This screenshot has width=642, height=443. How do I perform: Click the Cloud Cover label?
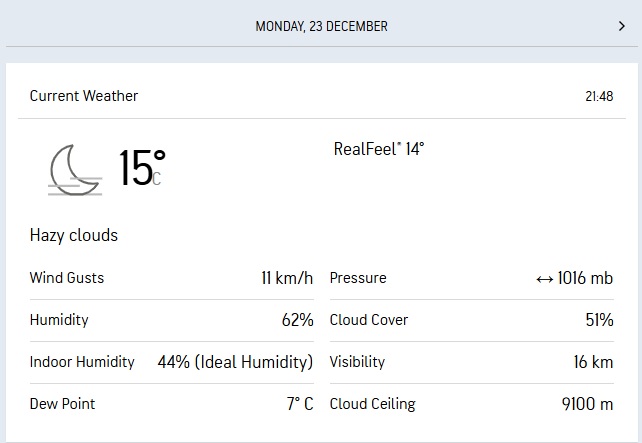click(x=369, y=320)
